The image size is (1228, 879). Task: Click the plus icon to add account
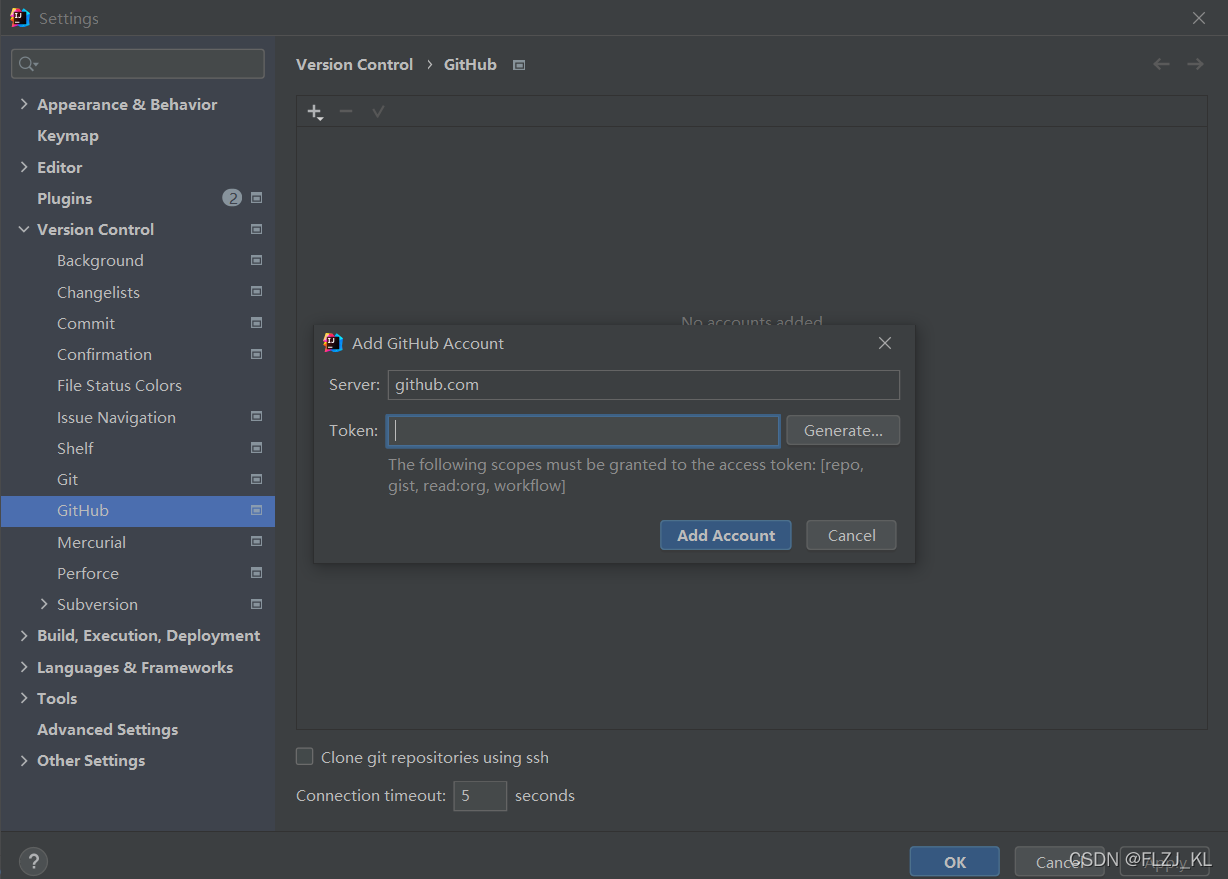tap(315, 112)
